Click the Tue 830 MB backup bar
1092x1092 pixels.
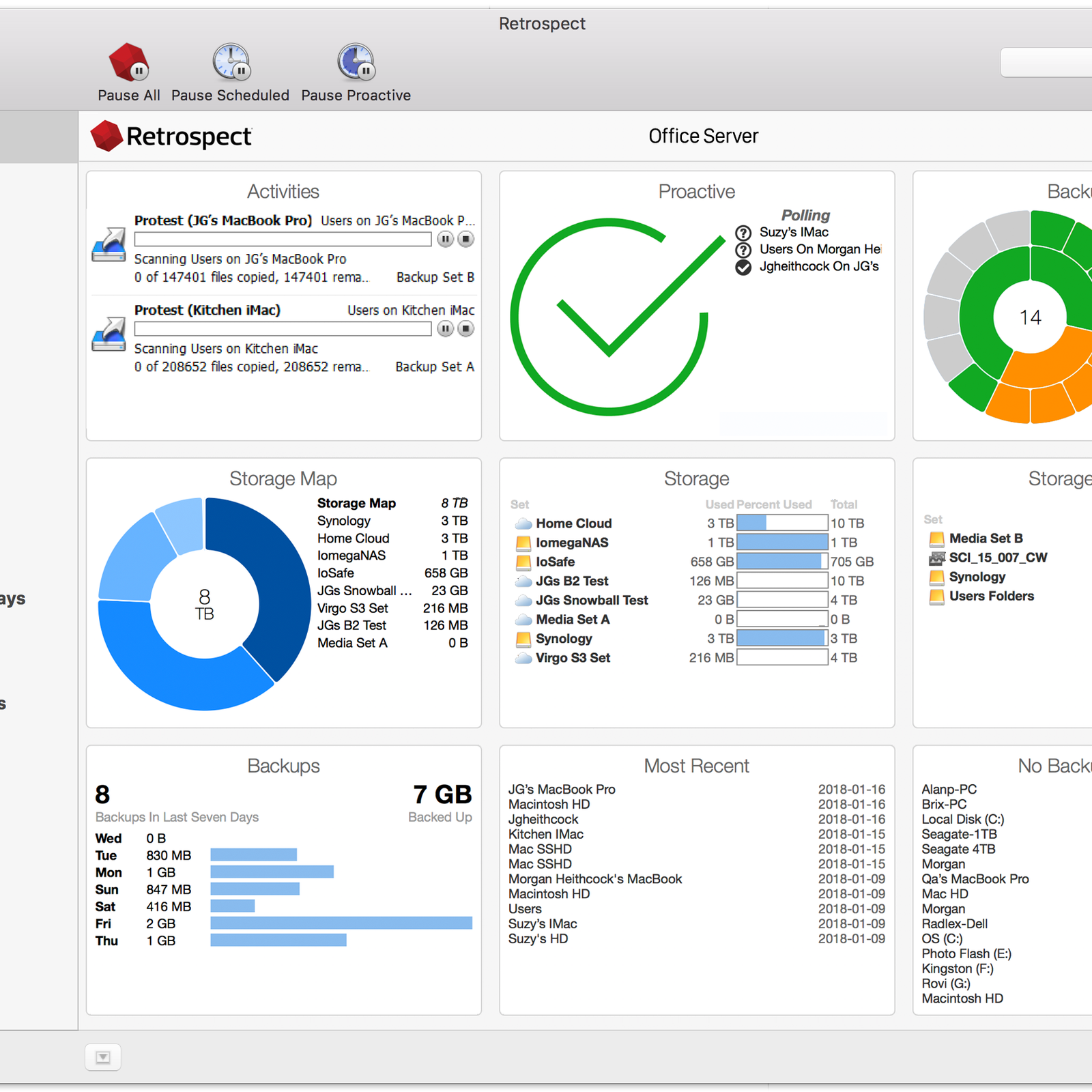(x=253, y=854)
